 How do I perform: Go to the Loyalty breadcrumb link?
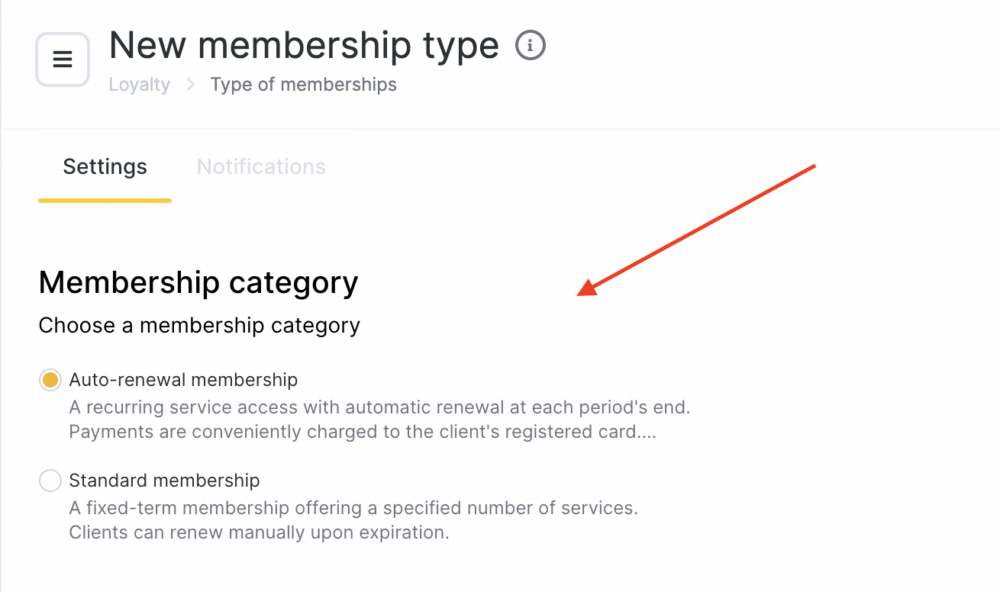139,84
